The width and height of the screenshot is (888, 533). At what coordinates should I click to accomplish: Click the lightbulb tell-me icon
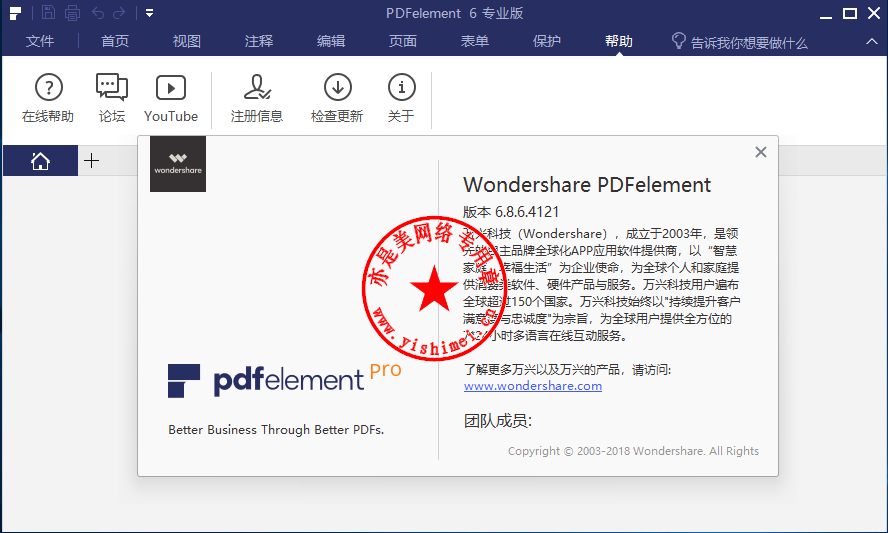678,41
